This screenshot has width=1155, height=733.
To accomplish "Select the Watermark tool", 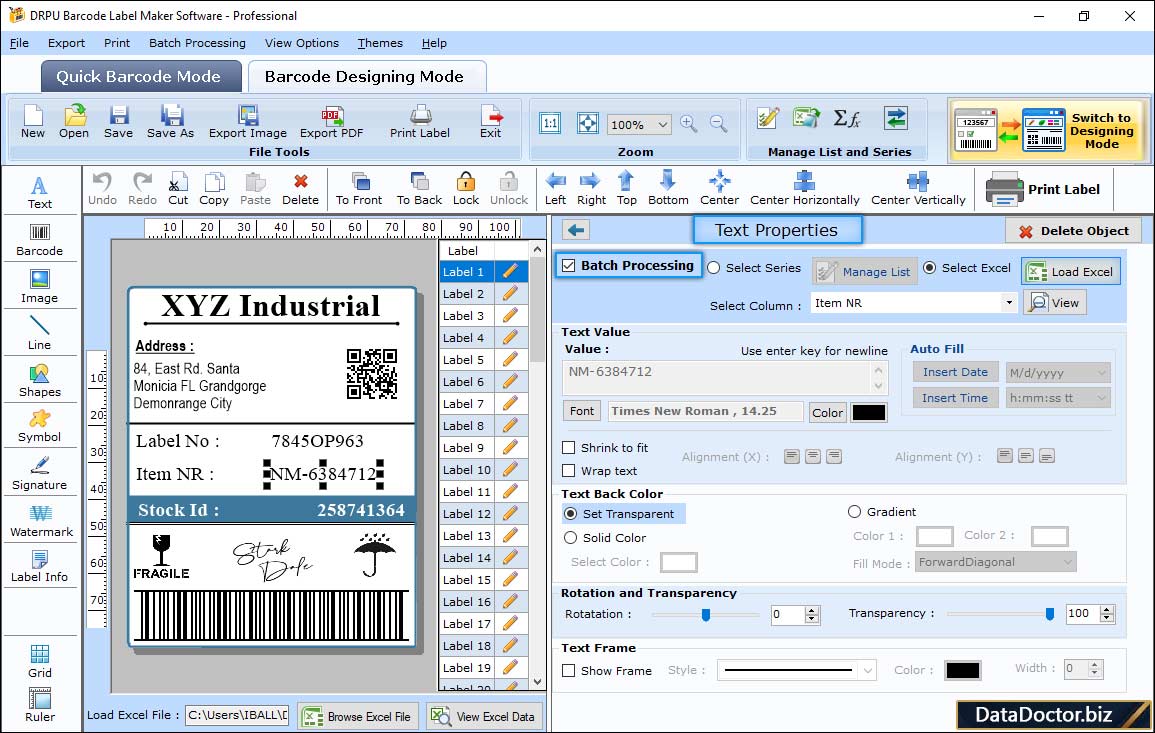I will (41, 521).
